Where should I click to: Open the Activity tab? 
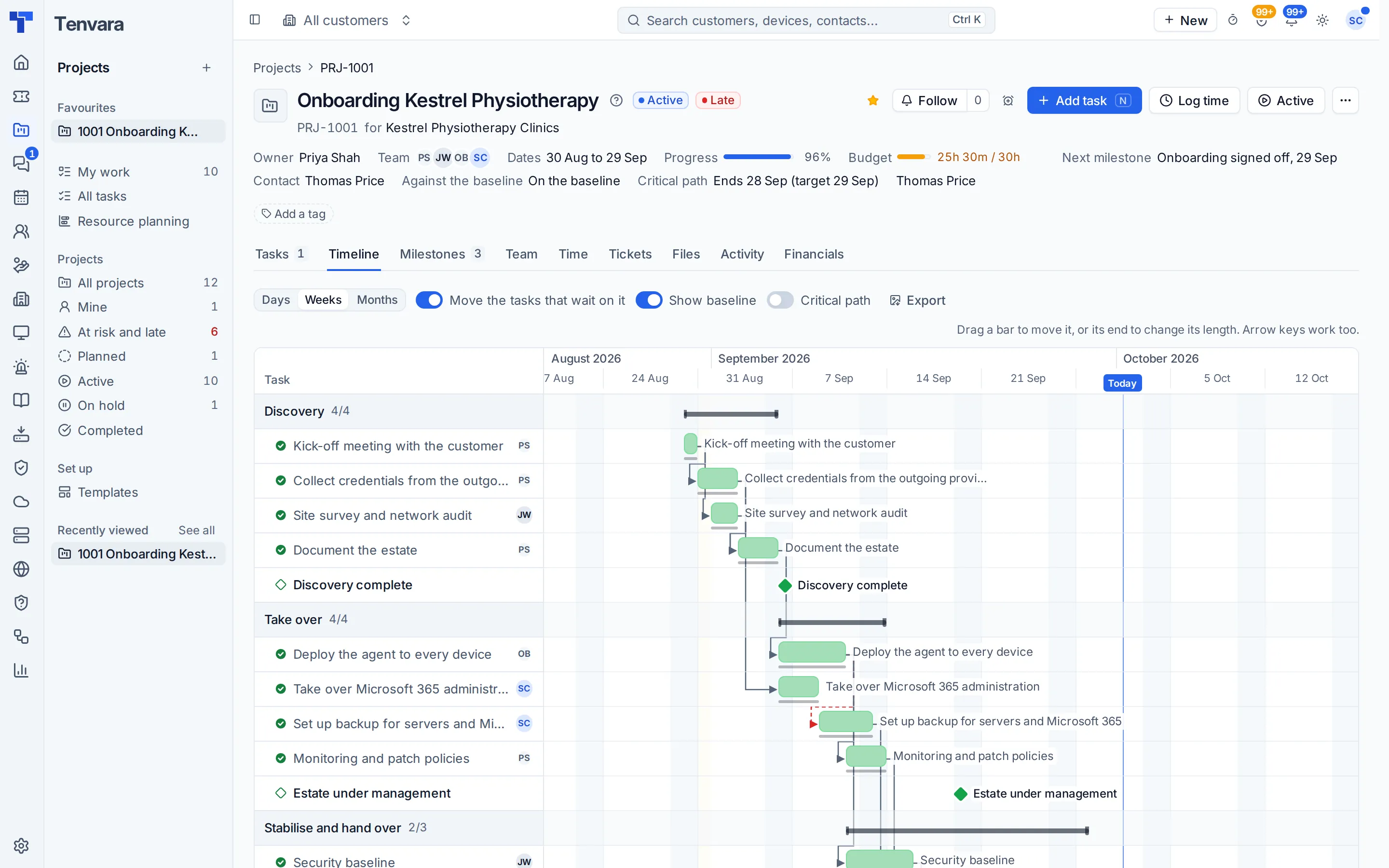tap(742, 254)
